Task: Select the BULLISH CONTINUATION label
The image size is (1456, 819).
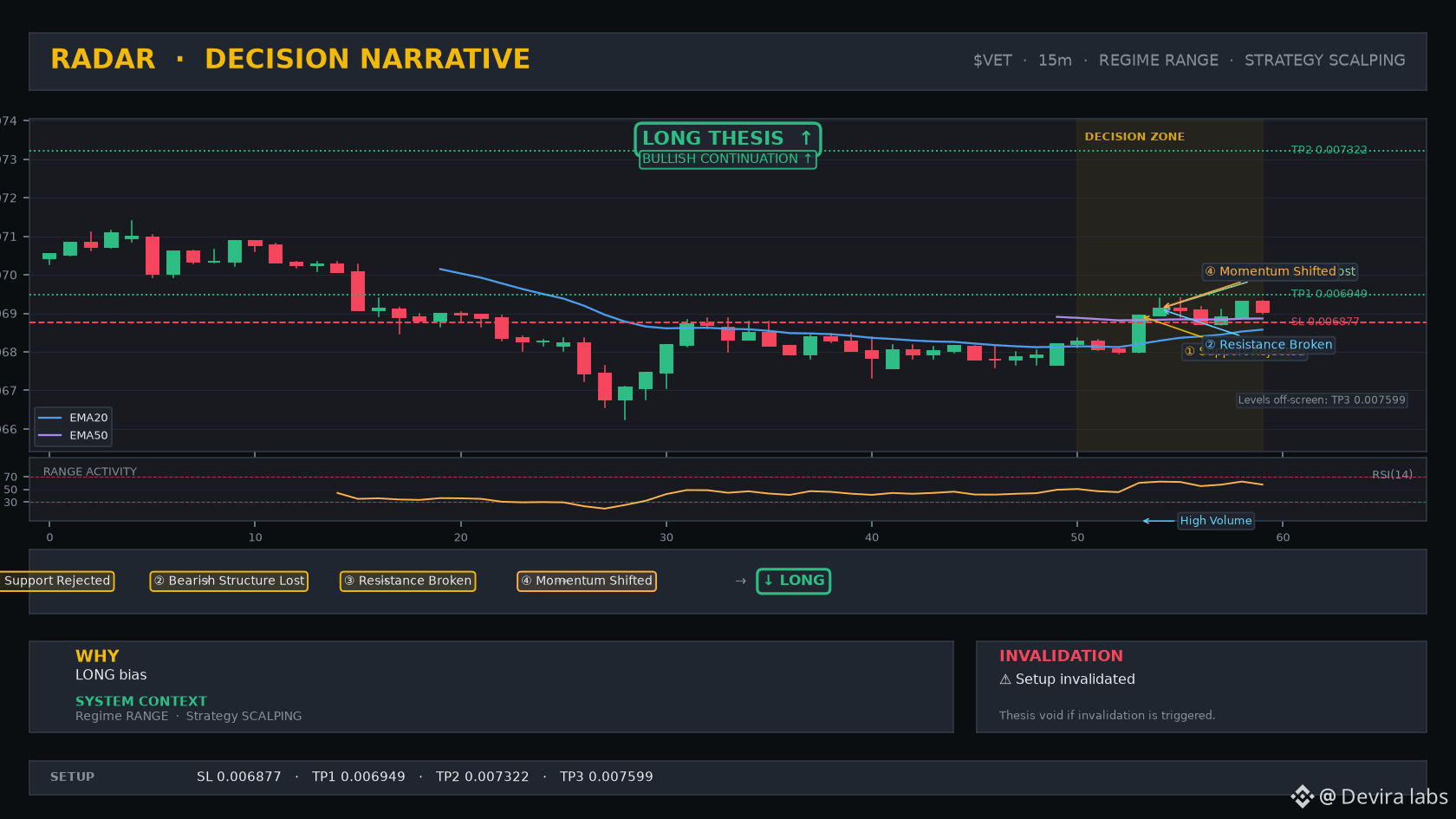Action: (x=728, y=159)
